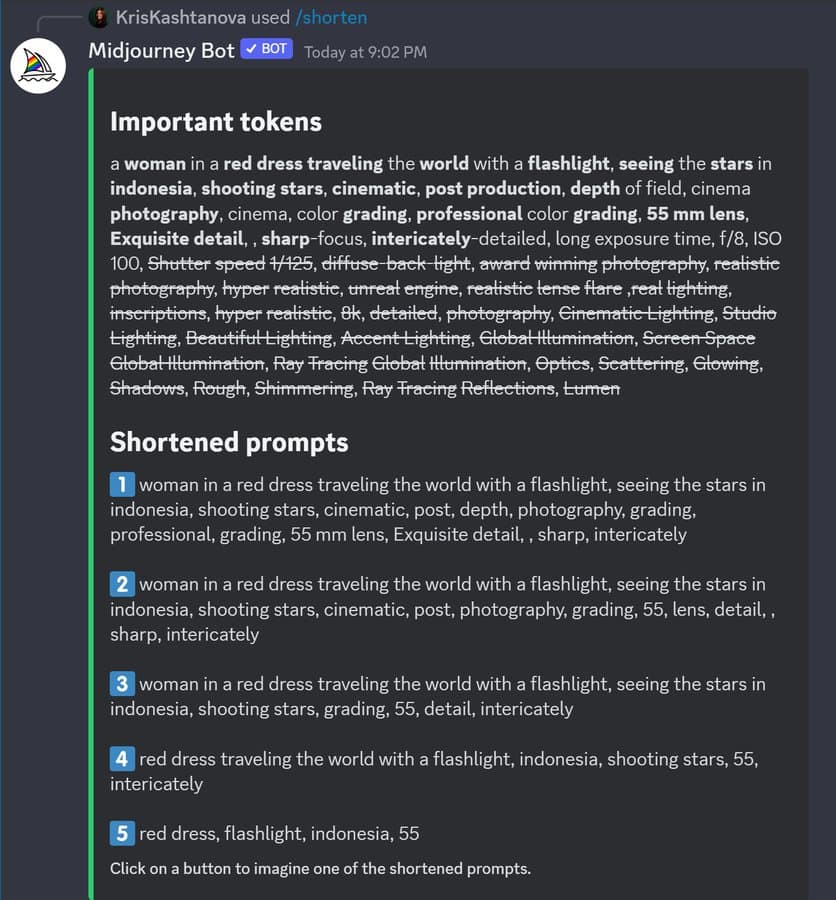The image size is (836, 900).
Task: Click the struck-through text Ray Tracing Reflections
Action: (x=459, y=389)
